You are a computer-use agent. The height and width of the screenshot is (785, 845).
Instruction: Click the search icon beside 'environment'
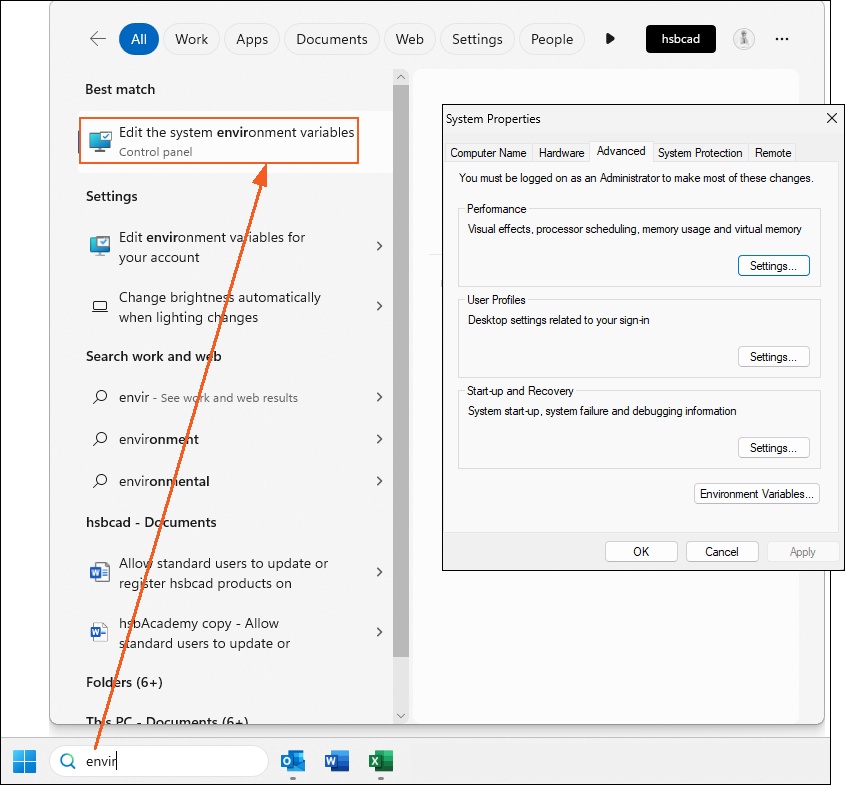coord(100,439)
